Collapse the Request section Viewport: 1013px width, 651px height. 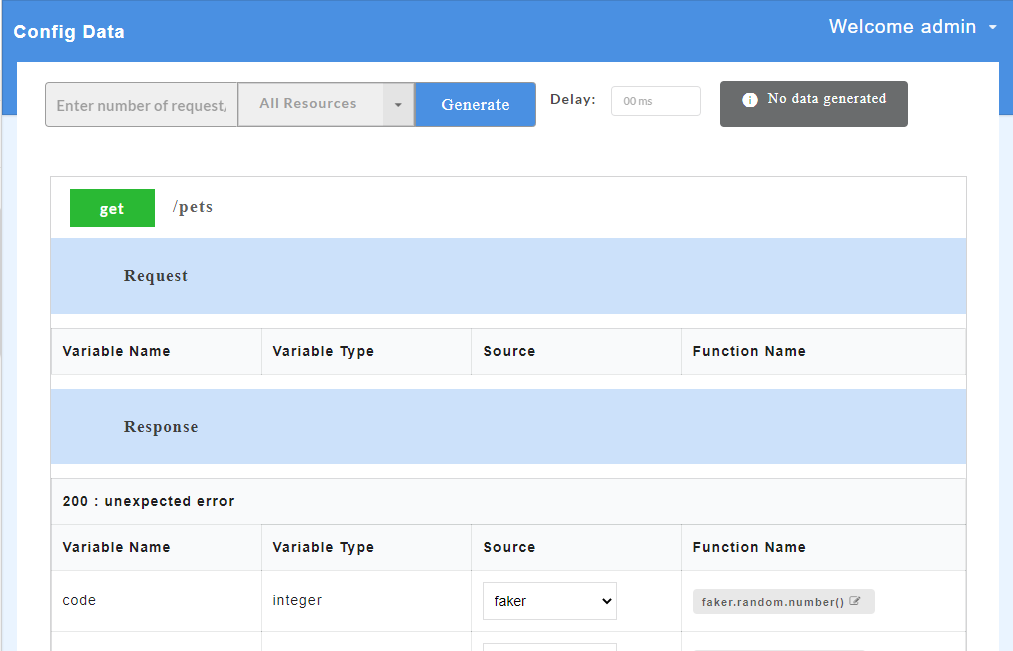[x=155, y=275]
